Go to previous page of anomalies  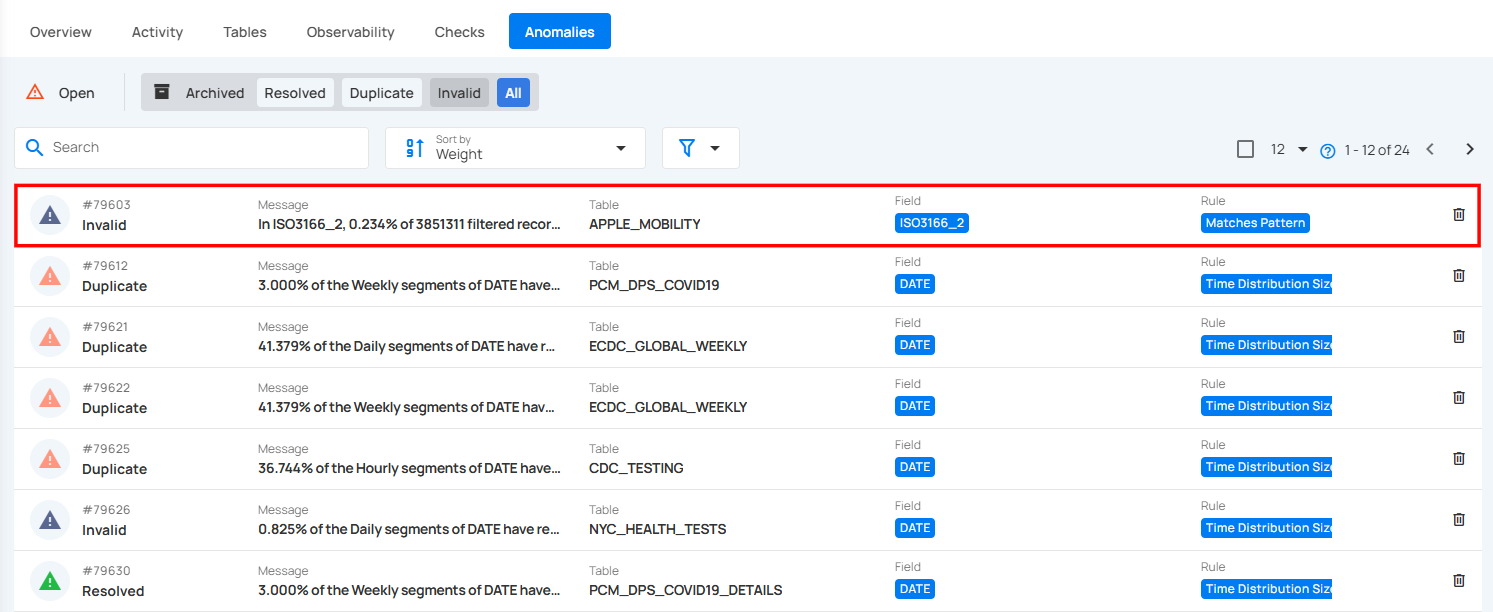1430,149
